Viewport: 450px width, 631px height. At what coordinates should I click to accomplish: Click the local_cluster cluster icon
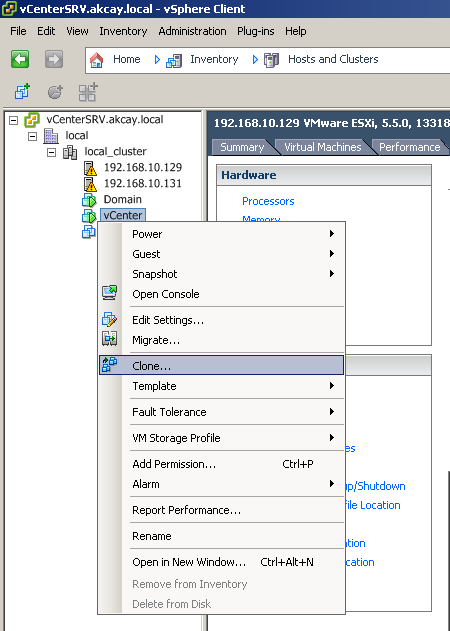tap(70, 152)
